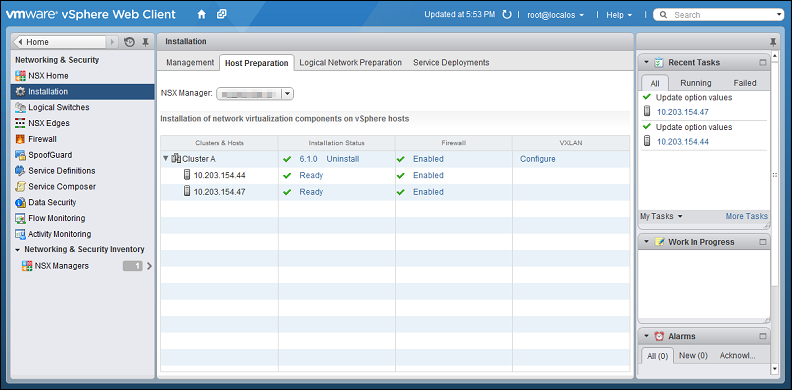
Task: Click the Service Composer icon
Action: 20,186
